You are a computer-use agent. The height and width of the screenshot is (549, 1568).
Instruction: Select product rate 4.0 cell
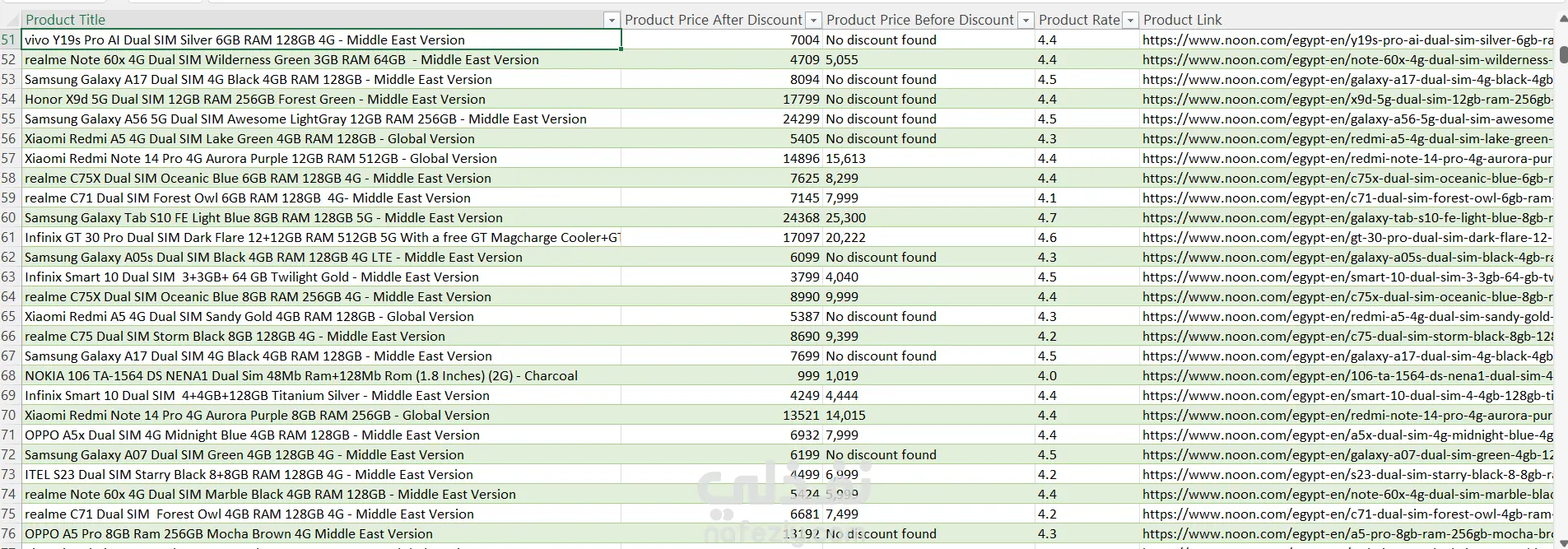click(1087, 375)
